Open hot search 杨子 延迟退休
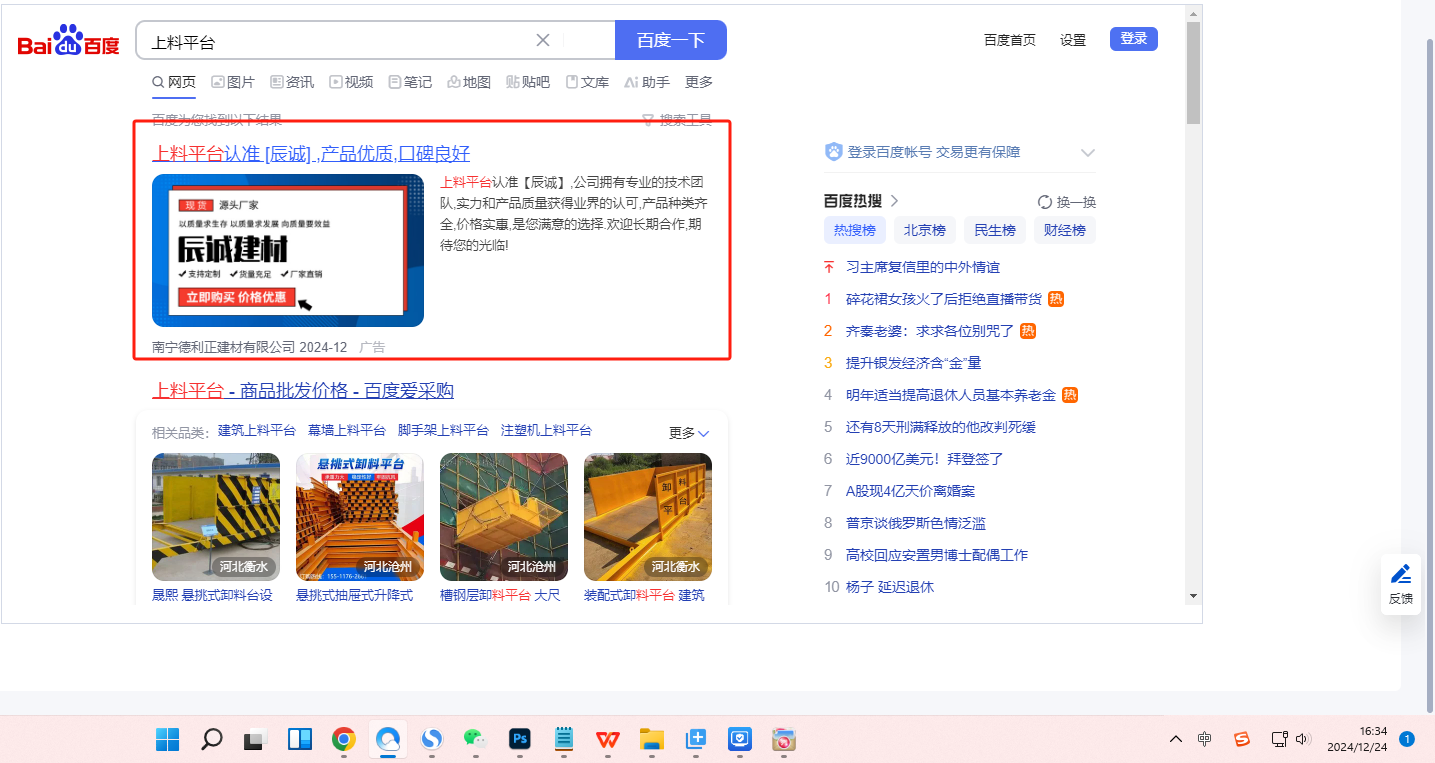Image resolution: width=1435 pixels, height=763 pixels. click(x=890, y=587)
